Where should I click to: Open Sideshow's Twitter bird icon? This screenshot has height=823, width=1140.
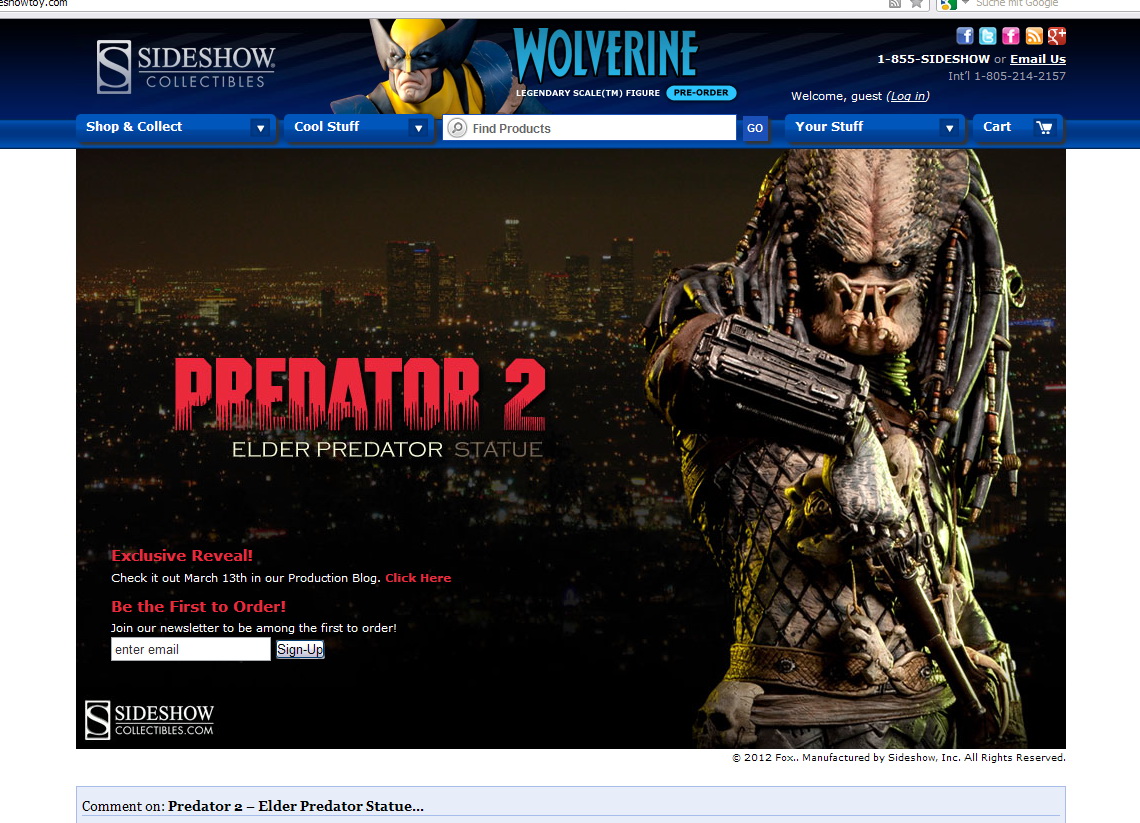[x=987, y=36]
